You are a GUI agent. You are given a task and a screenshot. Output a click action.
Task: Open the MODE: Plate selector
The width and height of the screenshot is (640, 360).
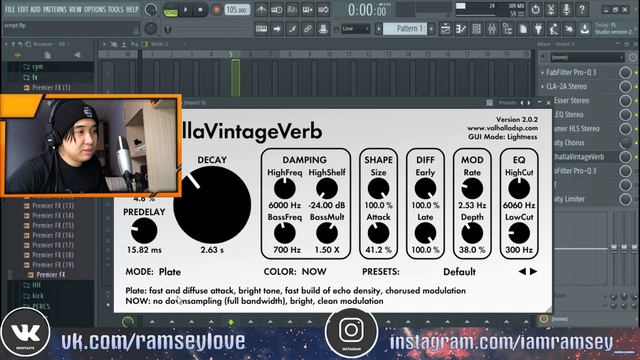(153, 272)
